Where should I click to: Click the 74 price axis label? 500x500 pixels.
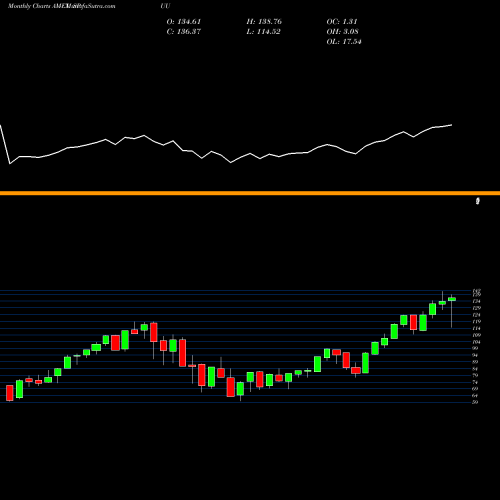click(x=475, y=382)
